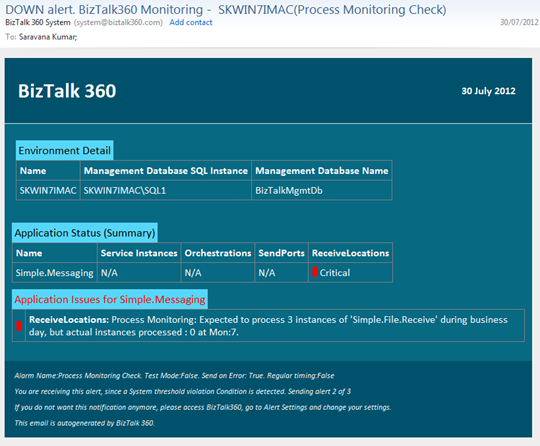The height and width of the screenshot is (446, 540).
Task: Click the BizTalkMgmtDb database name cell
Action: click(322, 190)
